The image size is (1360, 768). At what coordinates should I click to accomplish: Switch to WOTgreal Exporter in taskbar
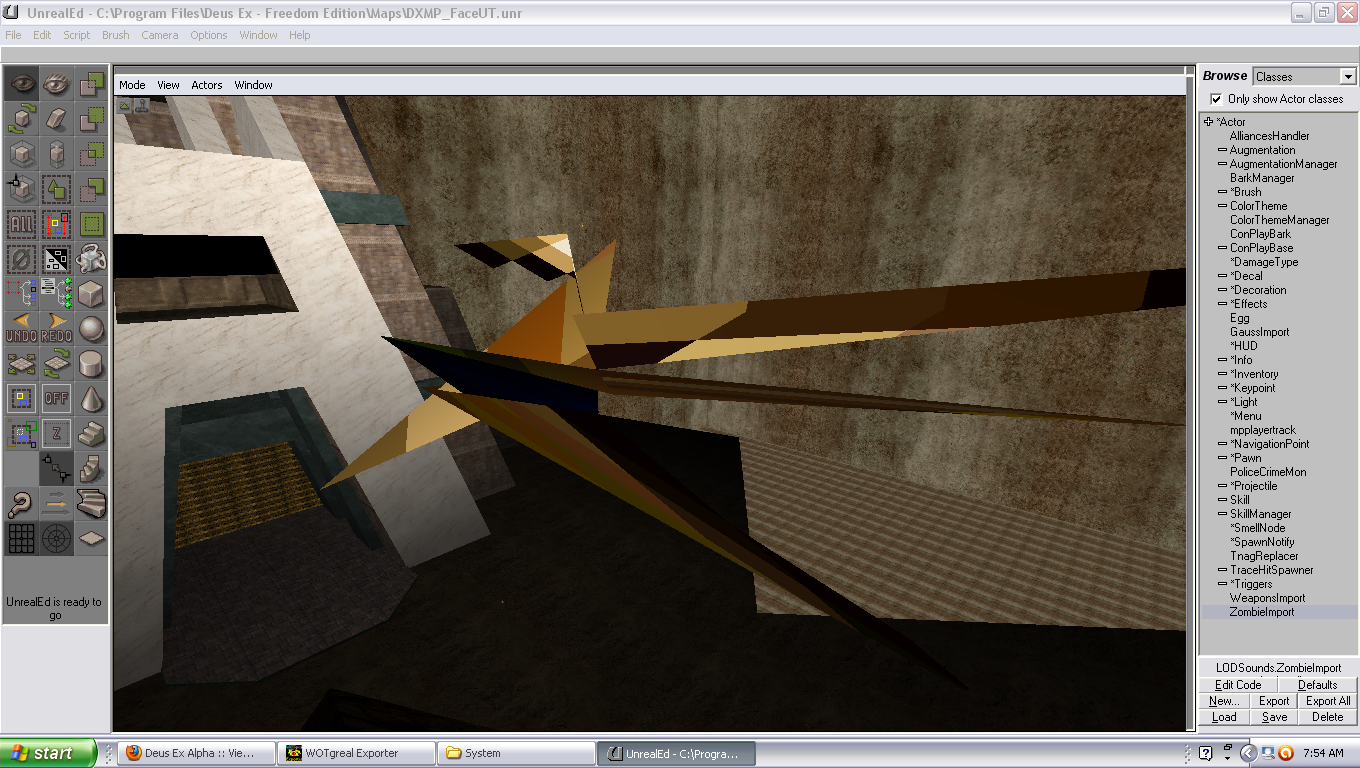pos(356,753)
